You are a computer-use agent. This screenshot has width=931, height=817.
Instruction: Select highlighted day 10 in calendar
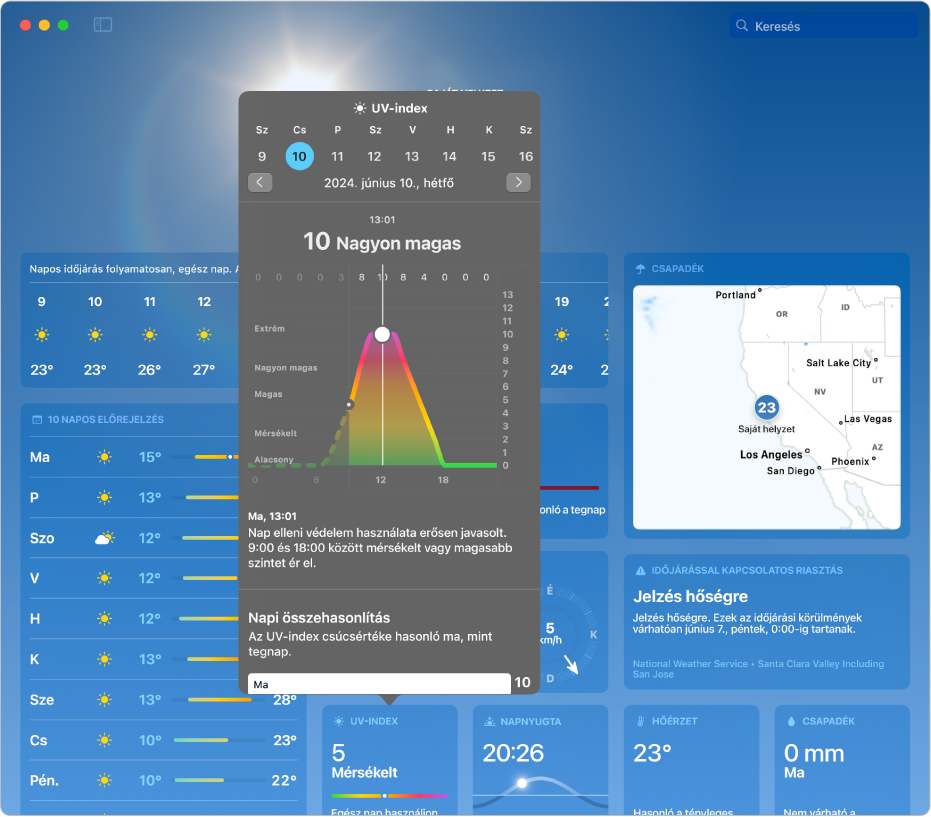pos(300,157)
